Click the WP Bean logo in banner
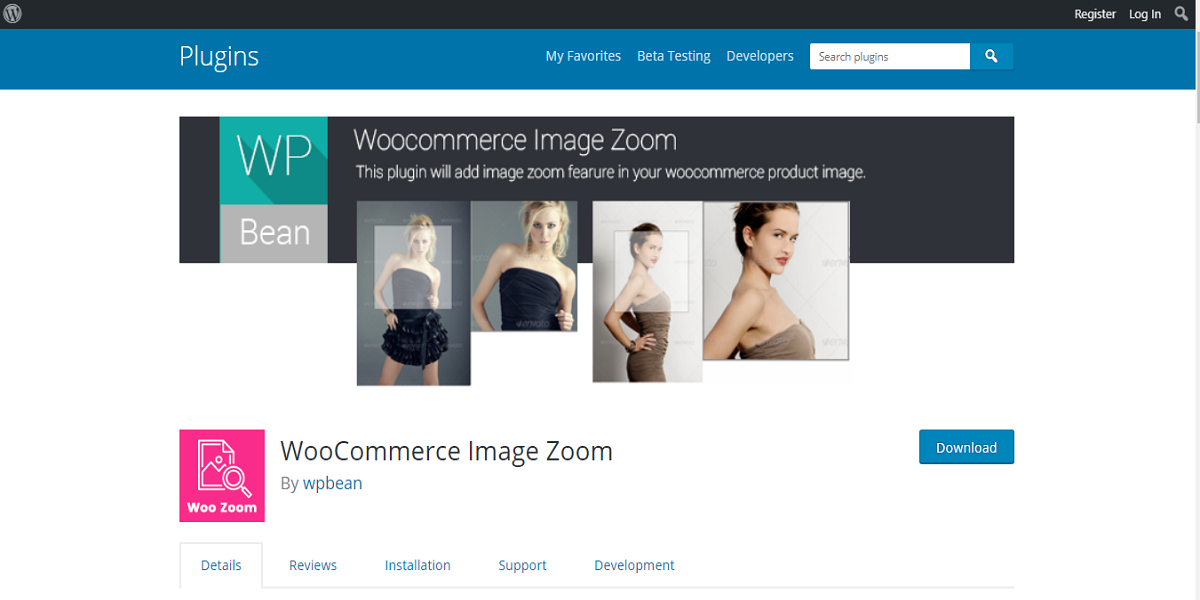 pos(274,190)
